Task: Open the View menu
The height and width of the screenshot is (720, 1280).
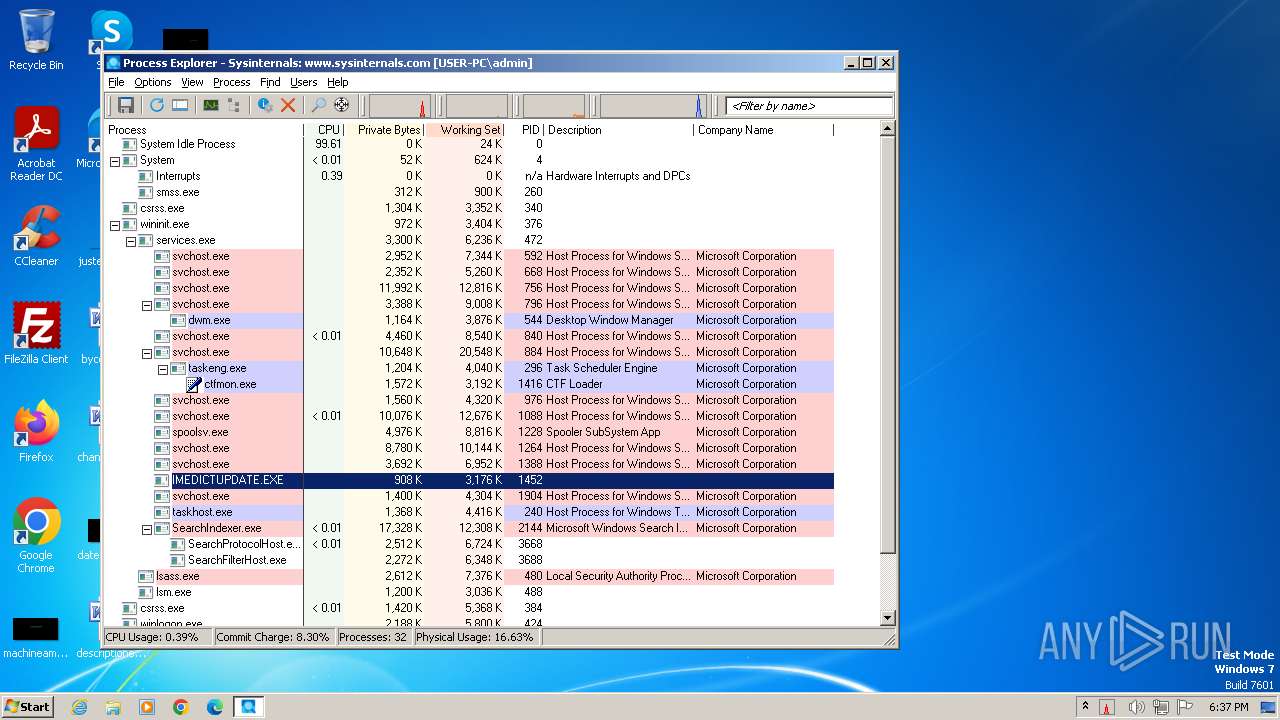Action: [x=192, y=82]
